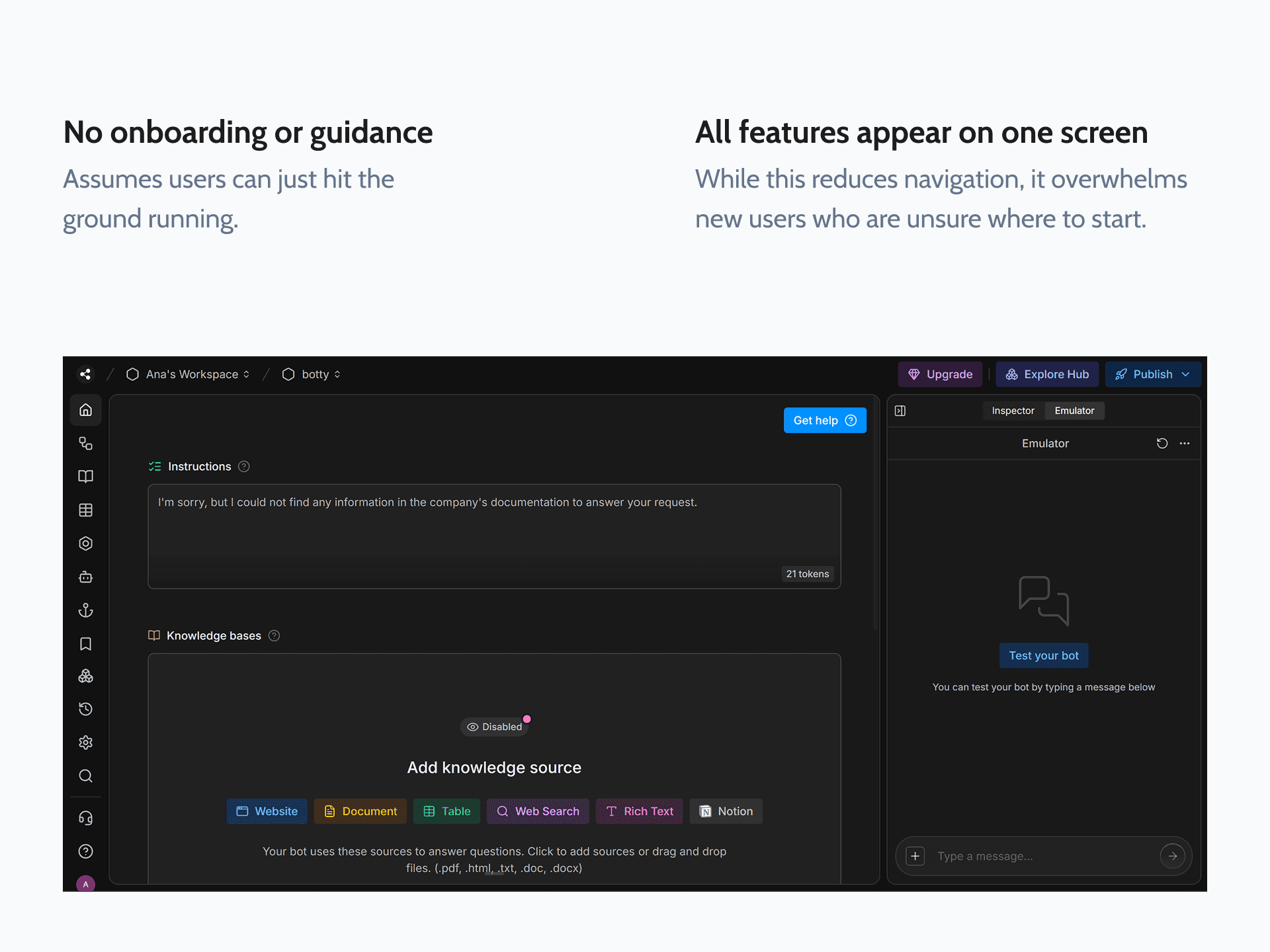Image resolution: width=1270 pixels, height=952 pixels.
Task: Select the Emulator tab
Action: [x=1074, y=411]
